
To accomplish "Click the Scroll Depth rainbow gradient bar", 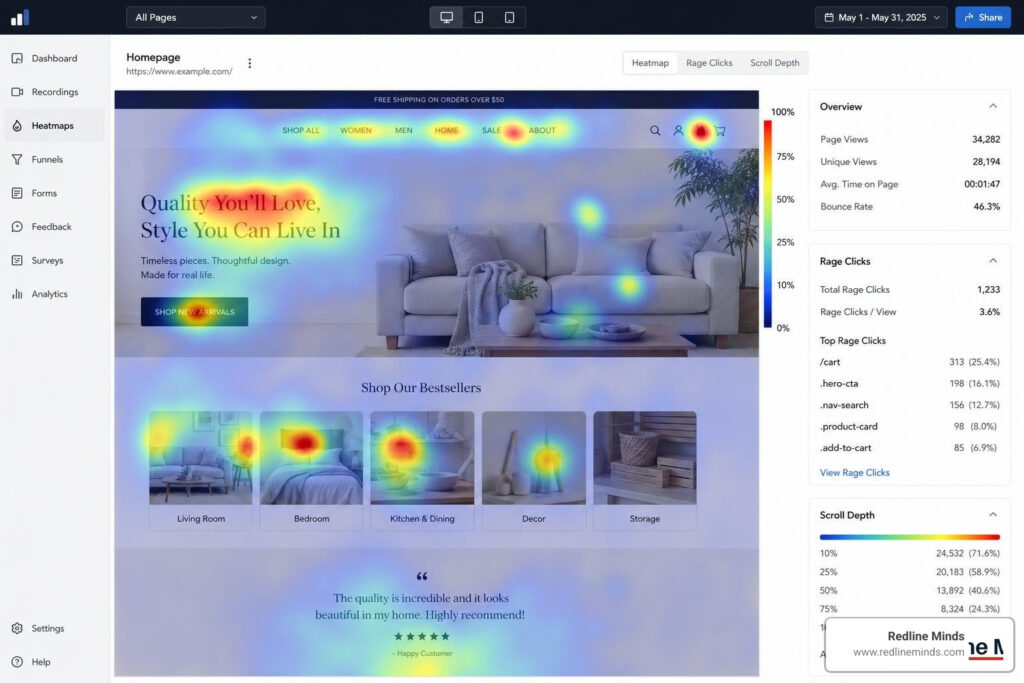I will click(x=910, y=537).
